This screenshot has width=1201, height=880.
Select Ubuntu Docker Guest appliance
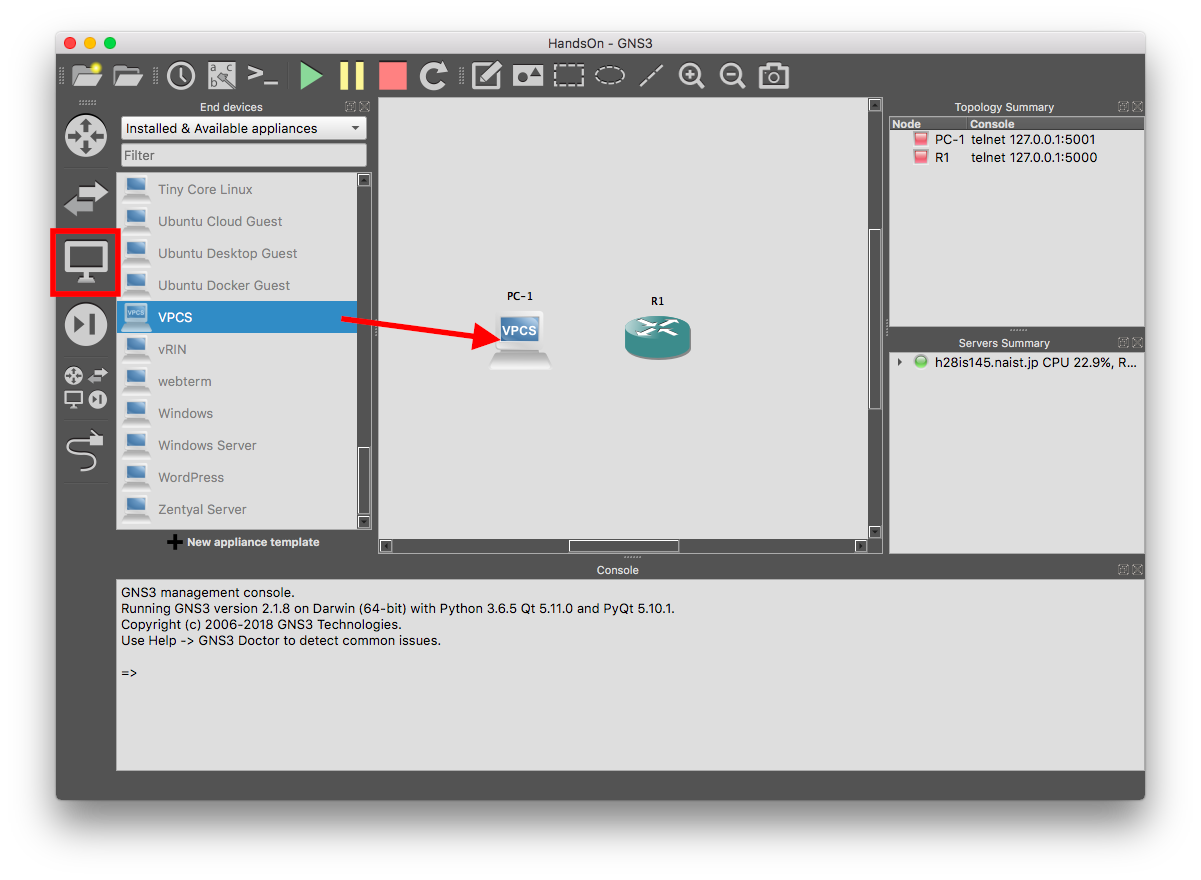[237, 285]
